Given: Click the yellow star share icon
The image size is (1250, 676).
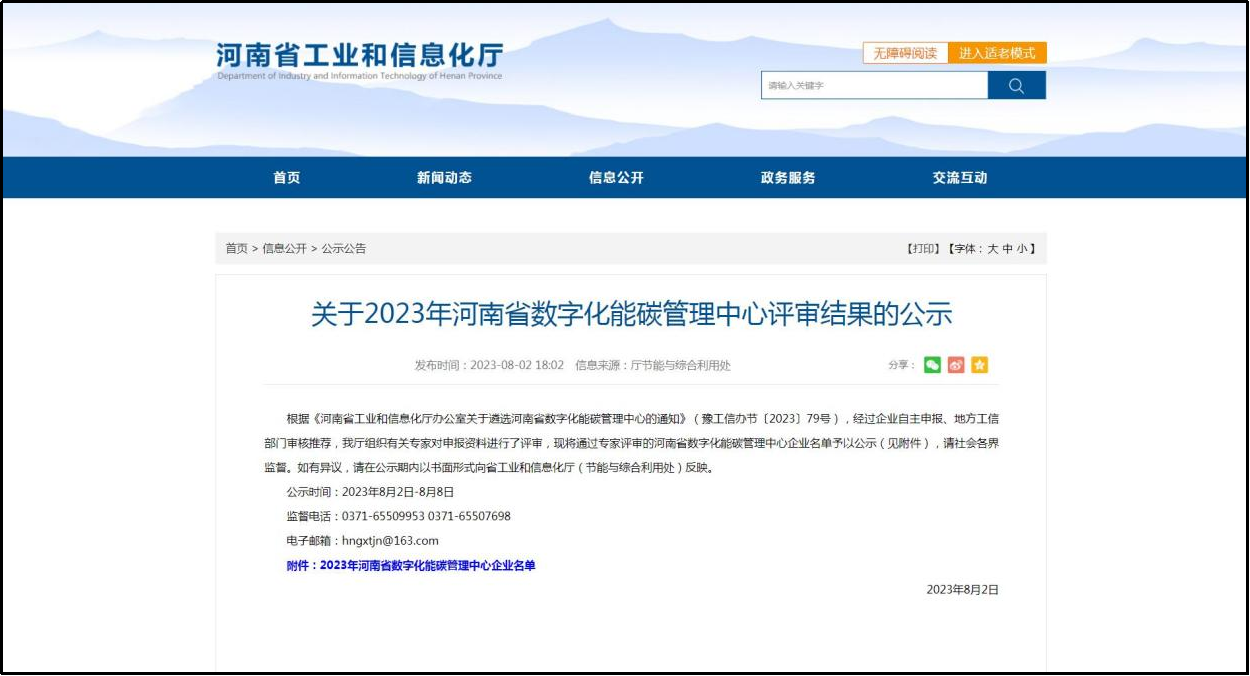Looking at the screenshot, I should click(979, 365).
